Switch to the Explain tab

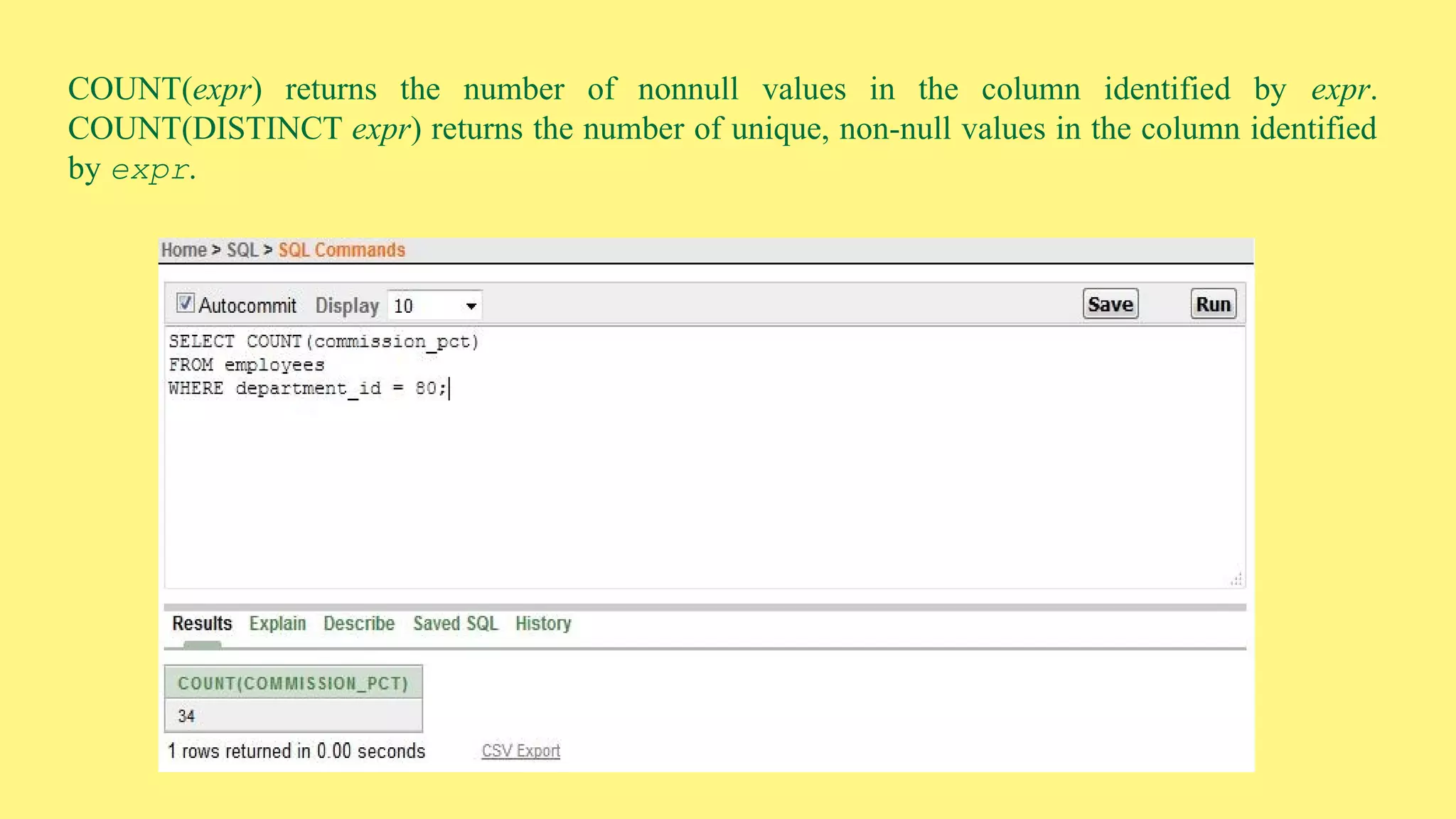pos(277,623)
